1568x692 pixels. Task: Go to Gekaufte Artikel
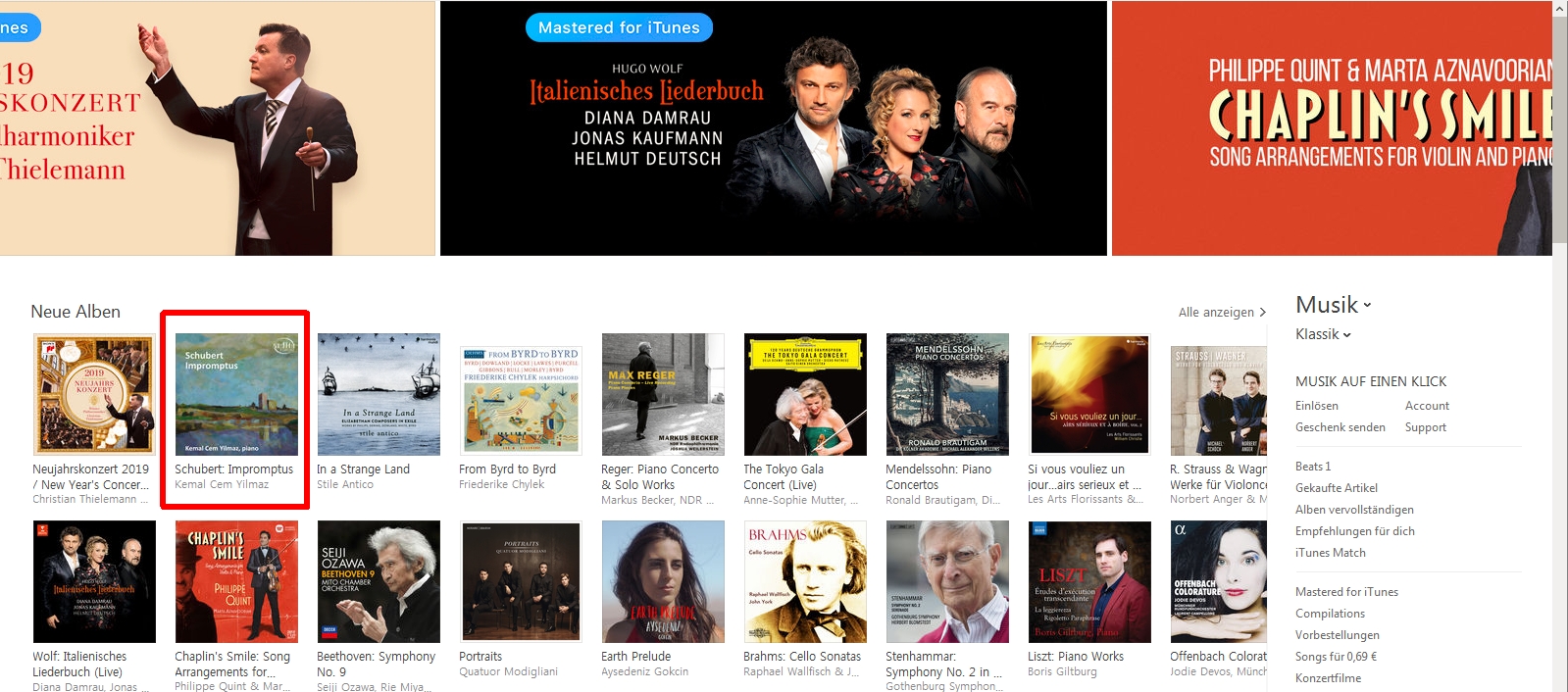1337,488
